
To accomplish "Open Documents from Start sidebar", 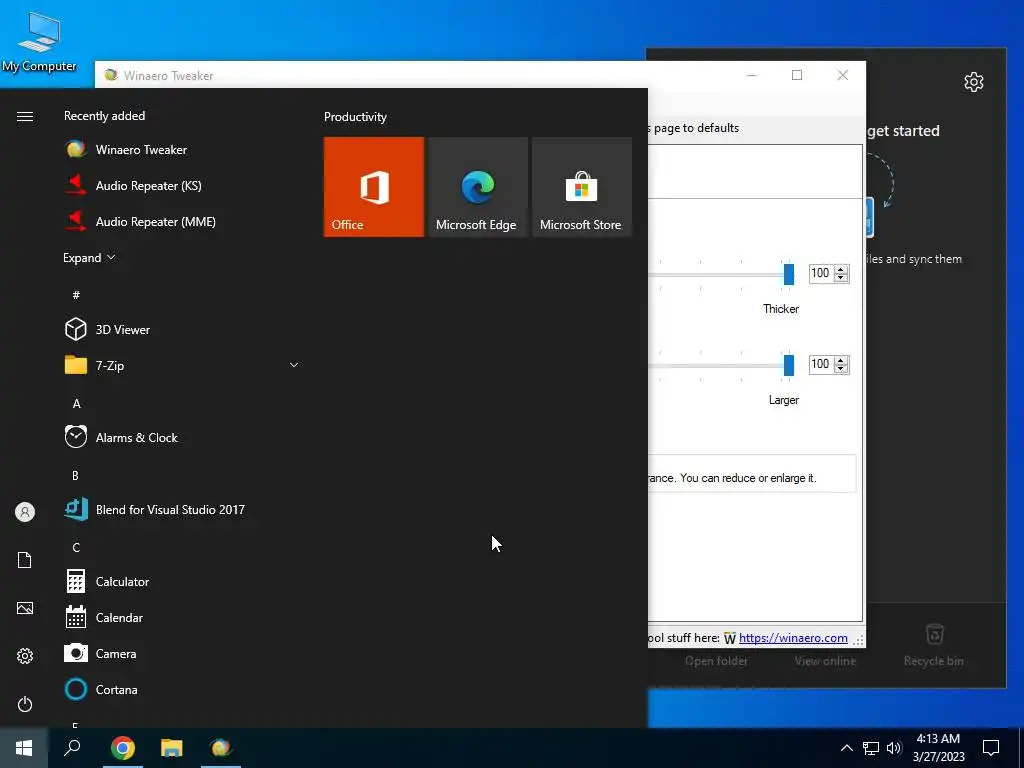I will click(25, 560).
